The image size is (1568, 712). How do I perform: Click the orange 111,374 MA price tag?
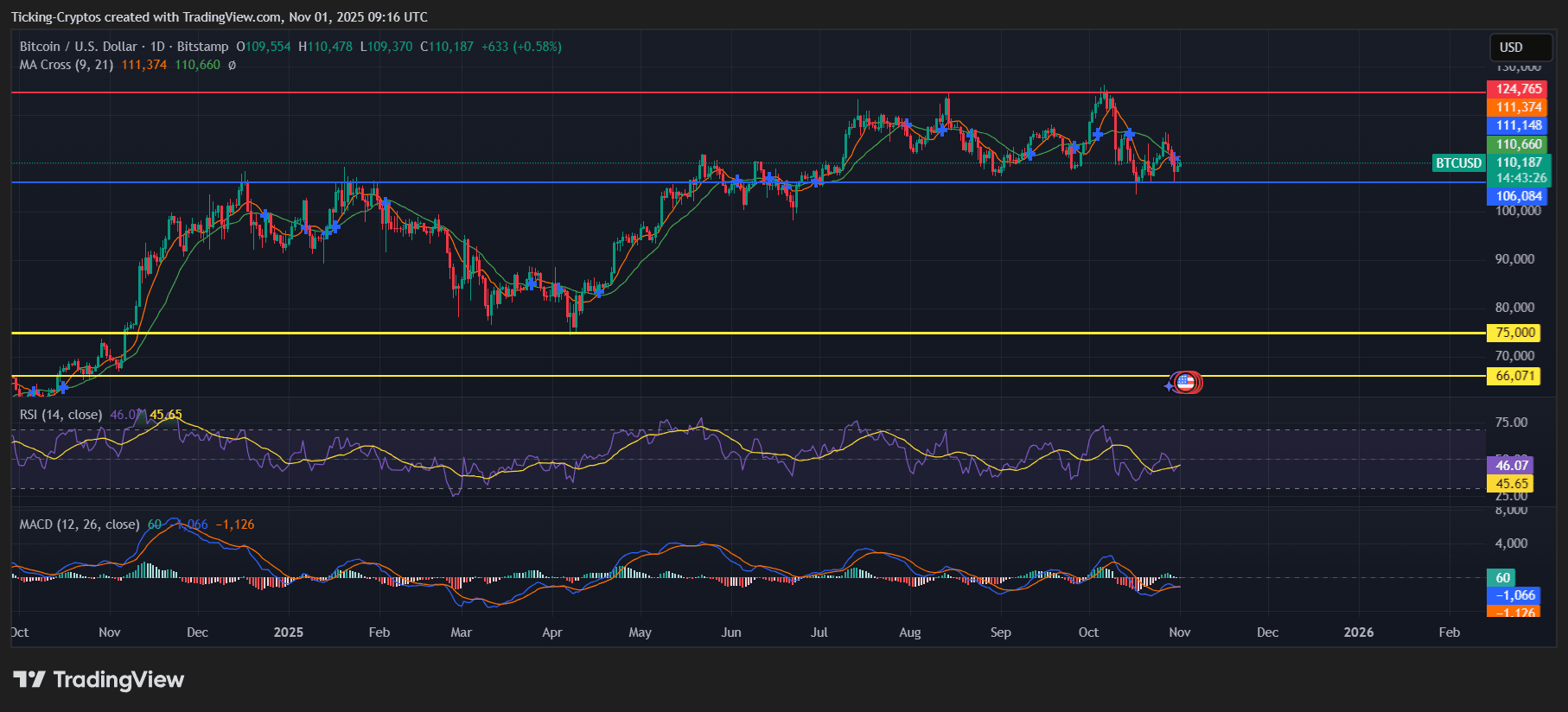(1519, 107)
